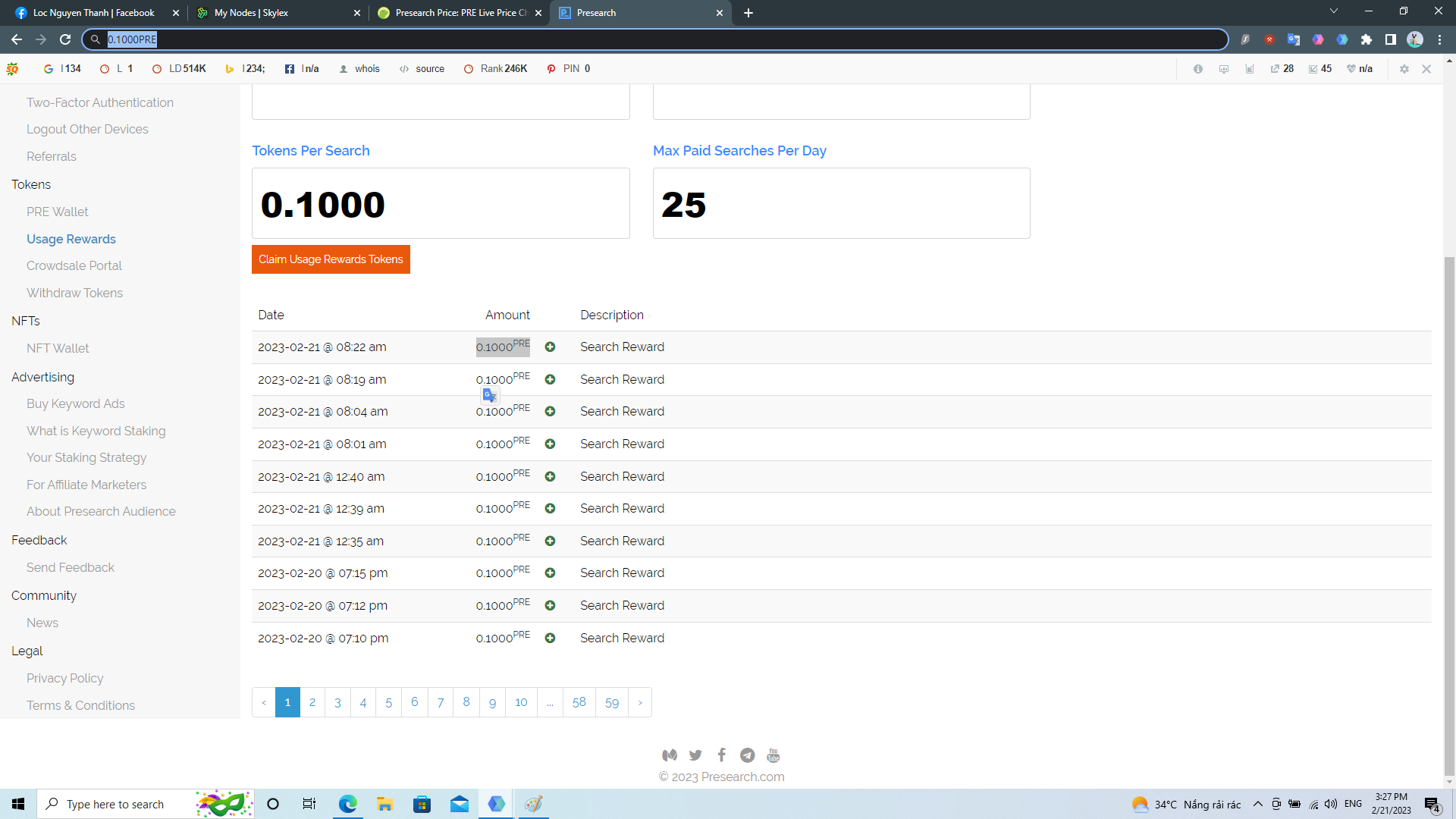Click the YouTube icon in the footer
The image size is (1456, 819).
coord(773,755)
